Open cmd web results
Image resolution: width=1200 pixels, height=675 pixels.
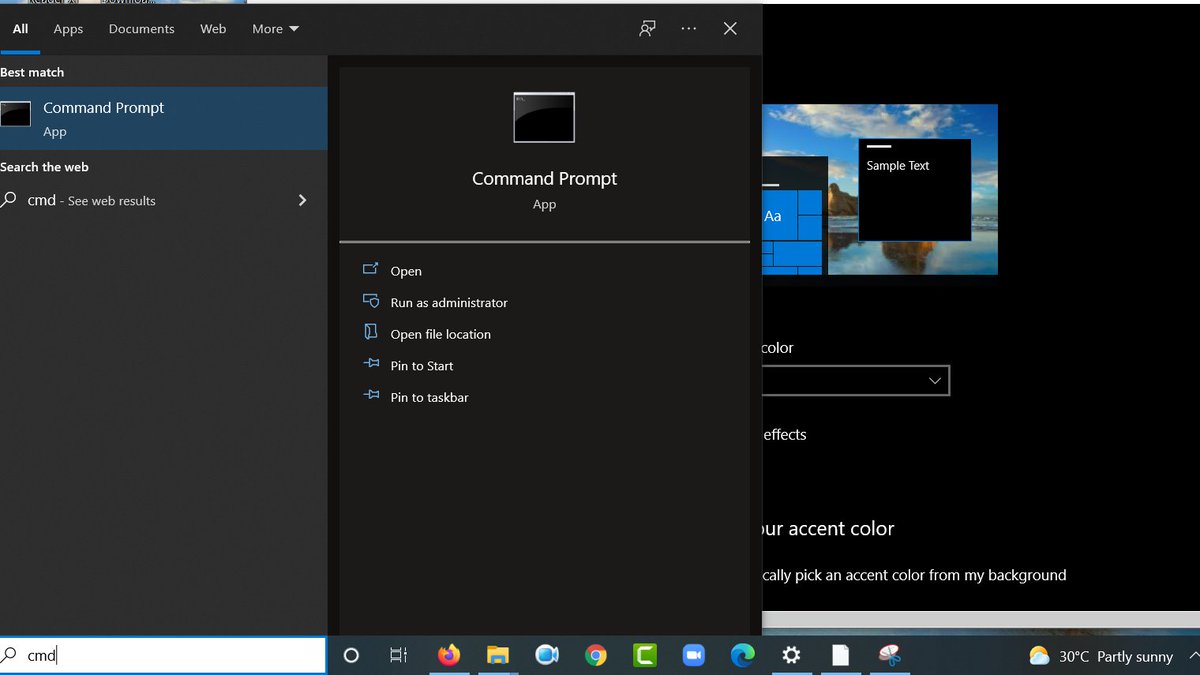coord(163,200)
